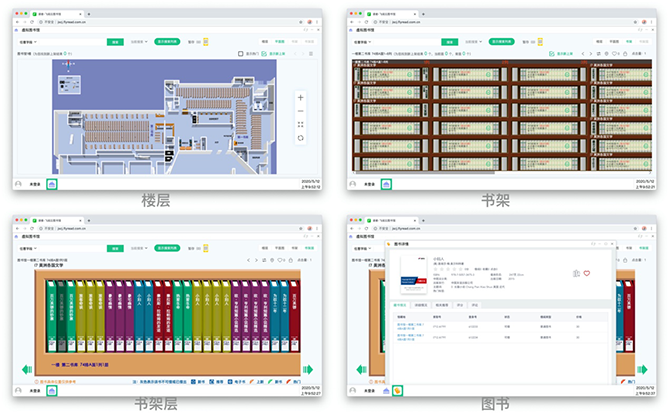Click user avatar in floor view bottom bar

19,184
